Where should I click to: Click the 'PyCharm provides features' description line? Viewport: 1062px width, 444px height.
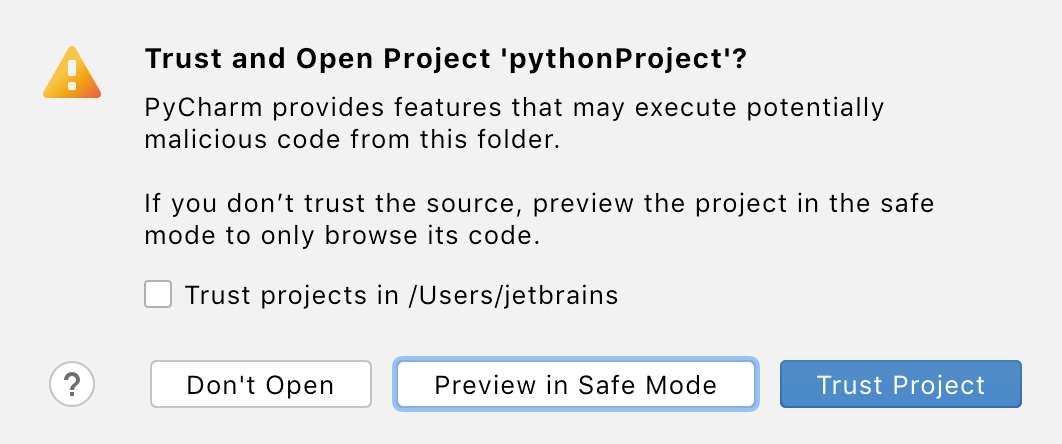click(514, 107)
